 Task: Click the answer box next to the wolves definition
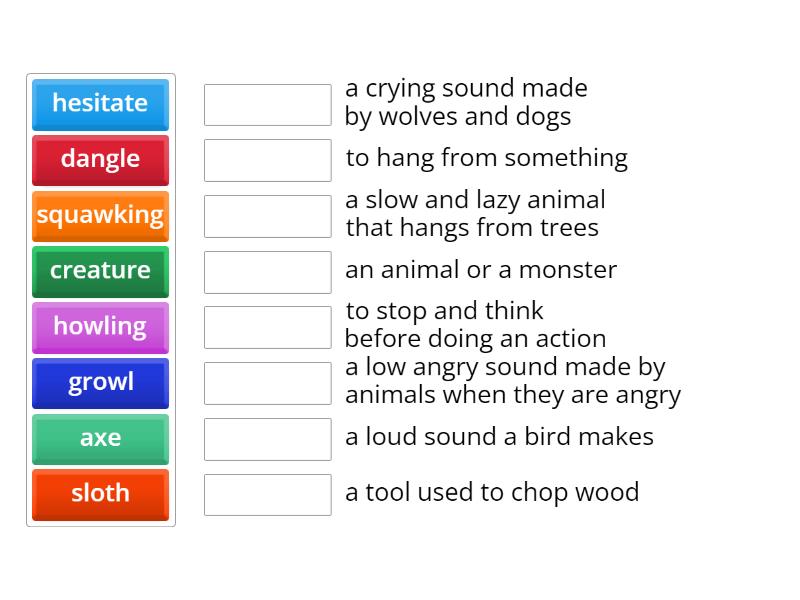point(267,102)
